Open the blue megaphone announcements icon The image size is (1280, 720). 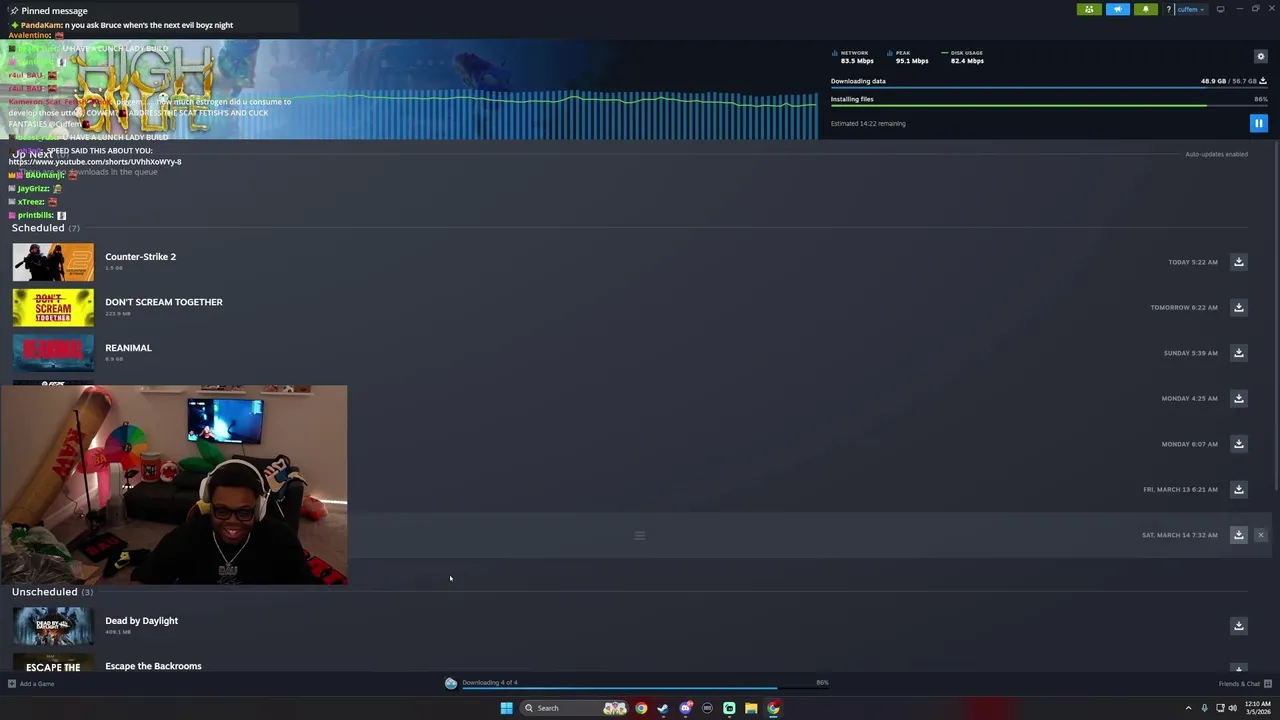click(1117, 9)
